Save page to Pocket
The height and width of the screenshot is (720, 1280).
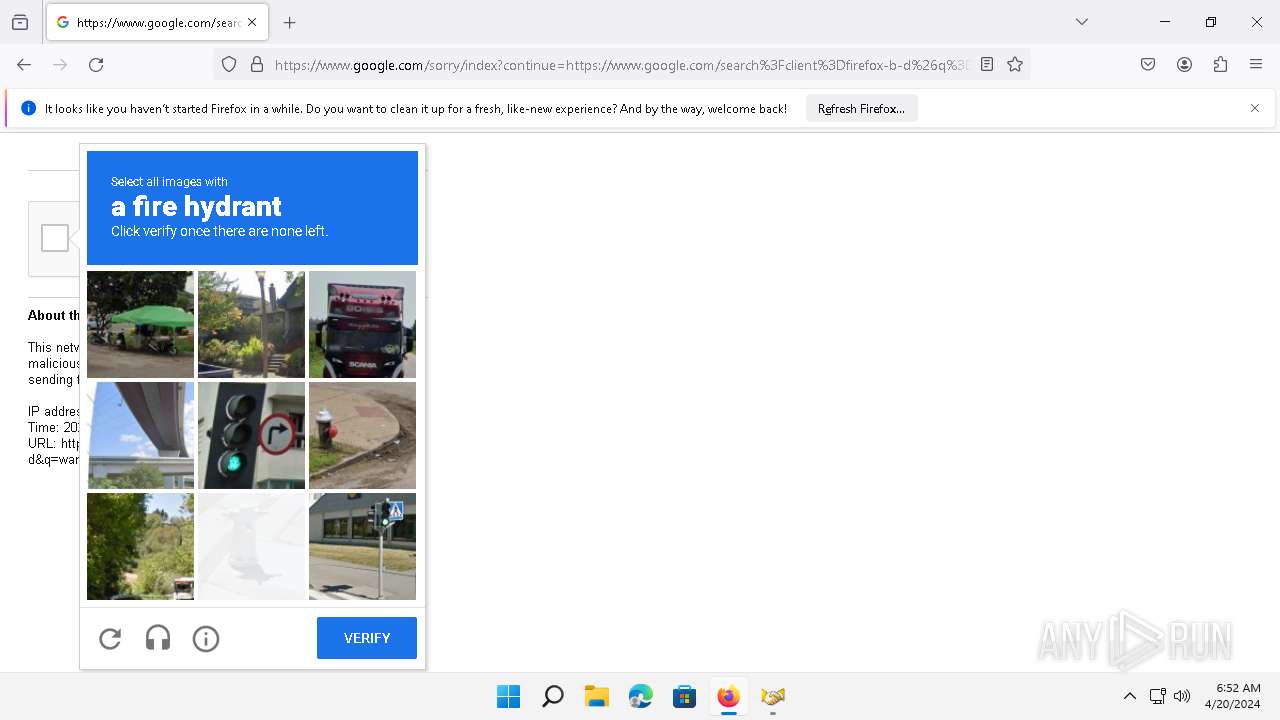[x=1148, y=64]
